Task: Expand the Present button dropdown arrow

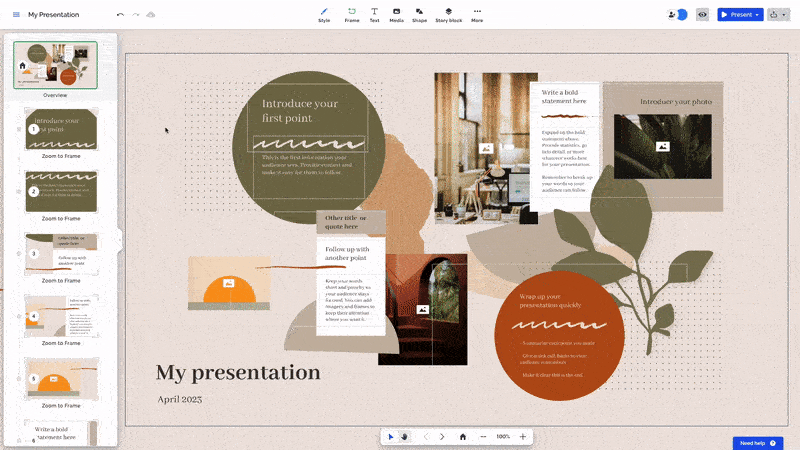Action: [757, 15]
